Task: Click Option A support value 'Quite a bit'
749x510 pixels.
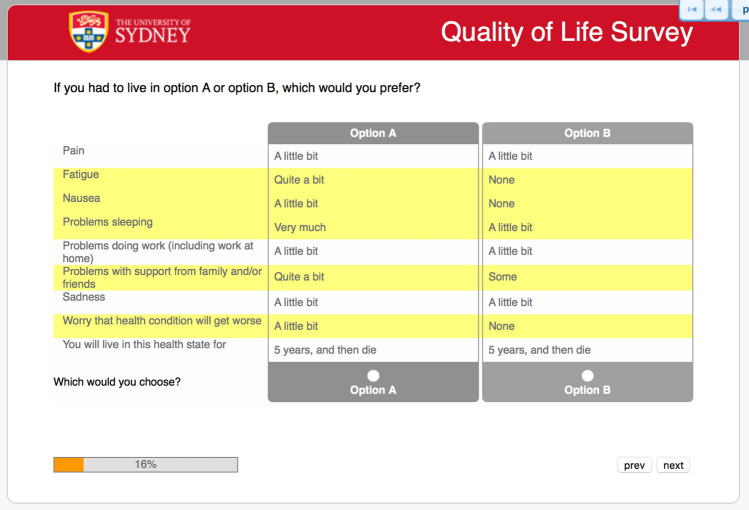Action: pos(299,277)
